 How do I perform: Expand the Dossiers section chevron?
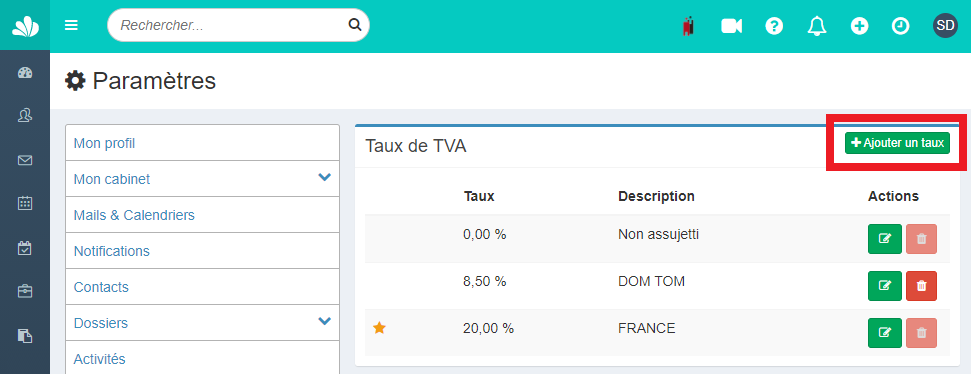click(x=324, y=321)
